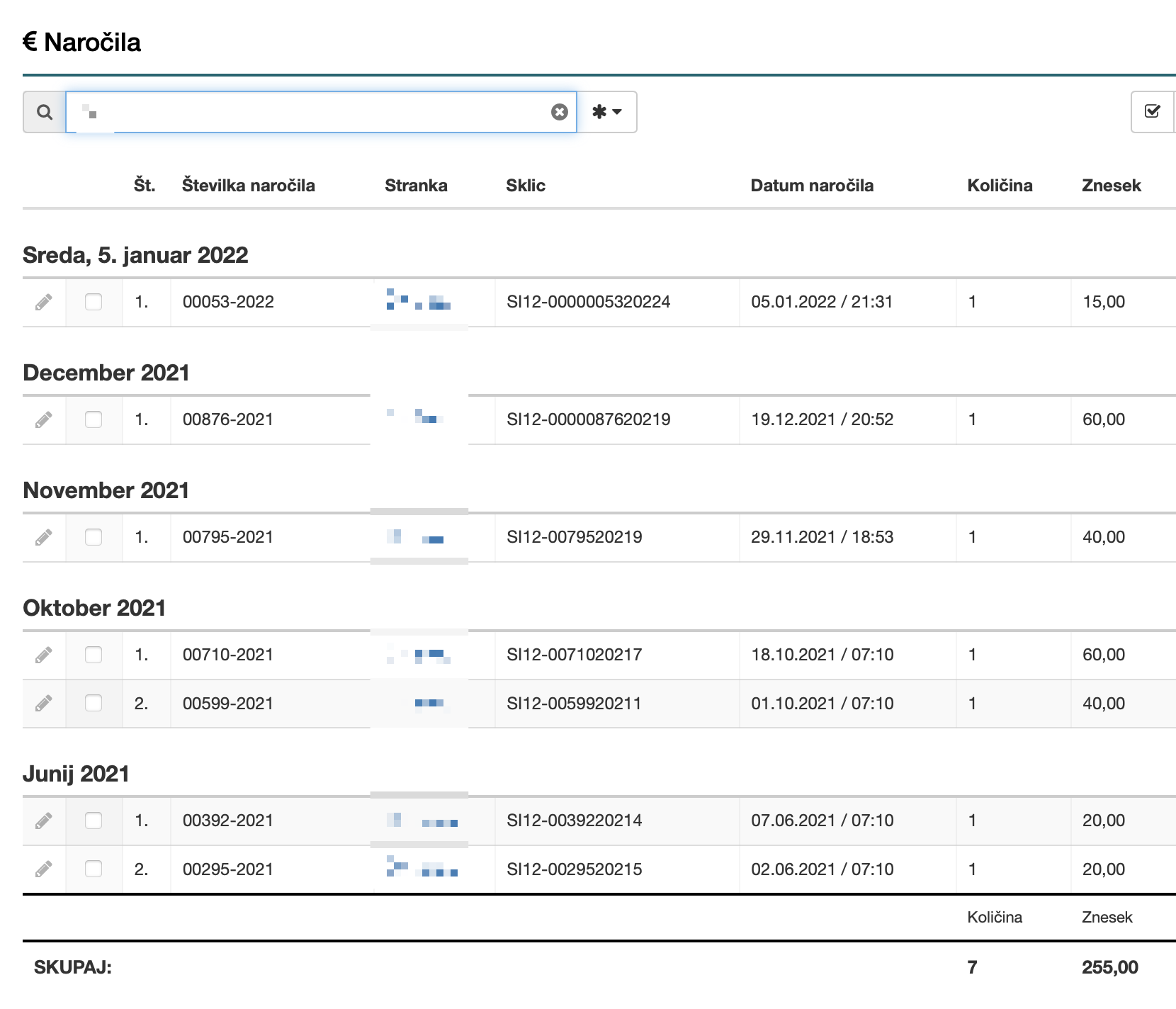Click the Stranka column header
1176x1009 pixels.
[x=416, y=186]
